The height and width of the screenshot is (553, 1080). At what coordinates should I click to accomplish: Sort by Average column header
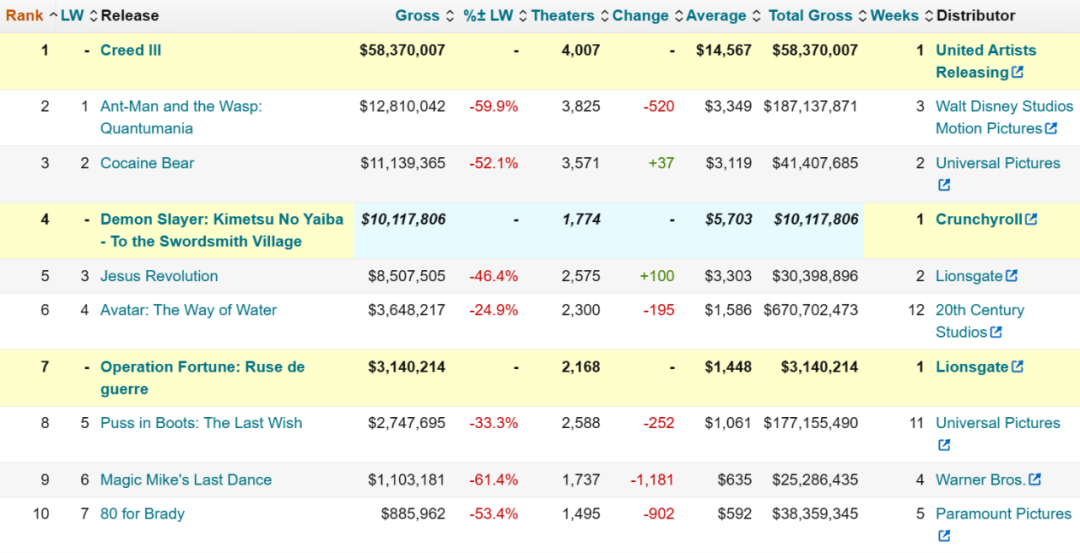pos(715,15)
